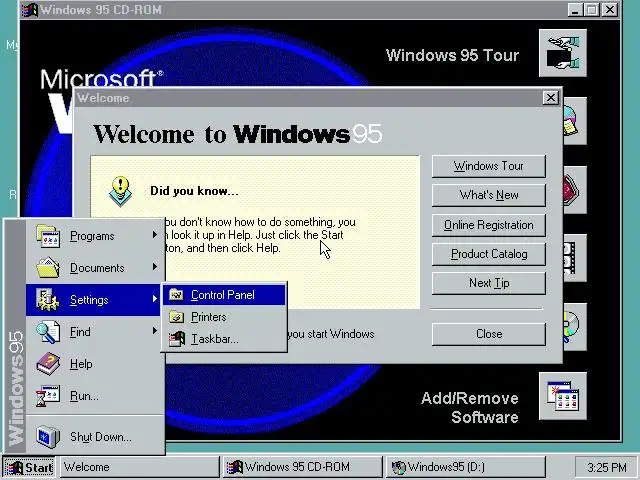
Task: Close the Welcome dialog with X
Action: 551,98
